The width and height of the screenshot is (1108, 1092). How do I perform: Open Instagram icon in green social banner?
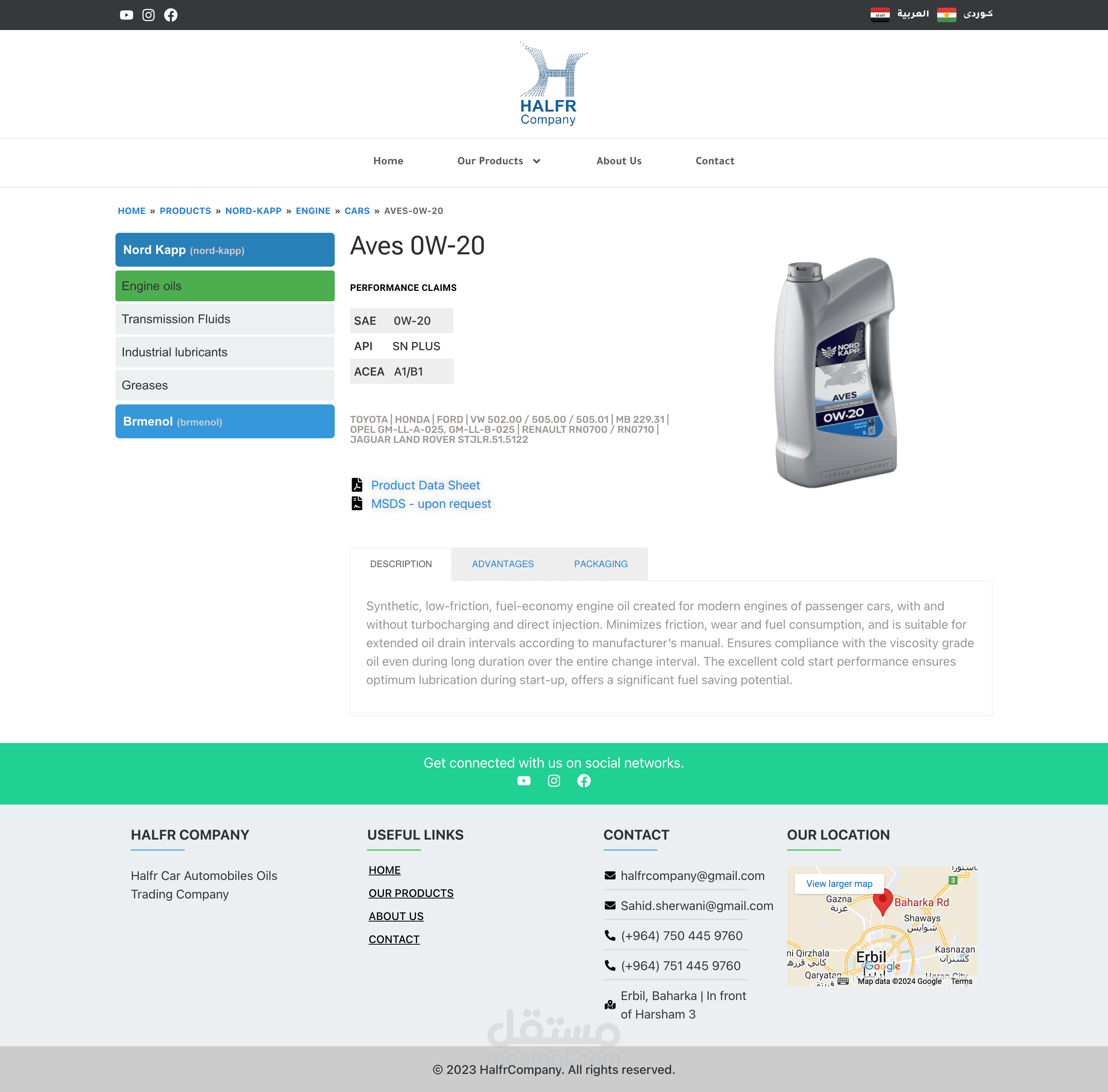[x=554, y=781]
